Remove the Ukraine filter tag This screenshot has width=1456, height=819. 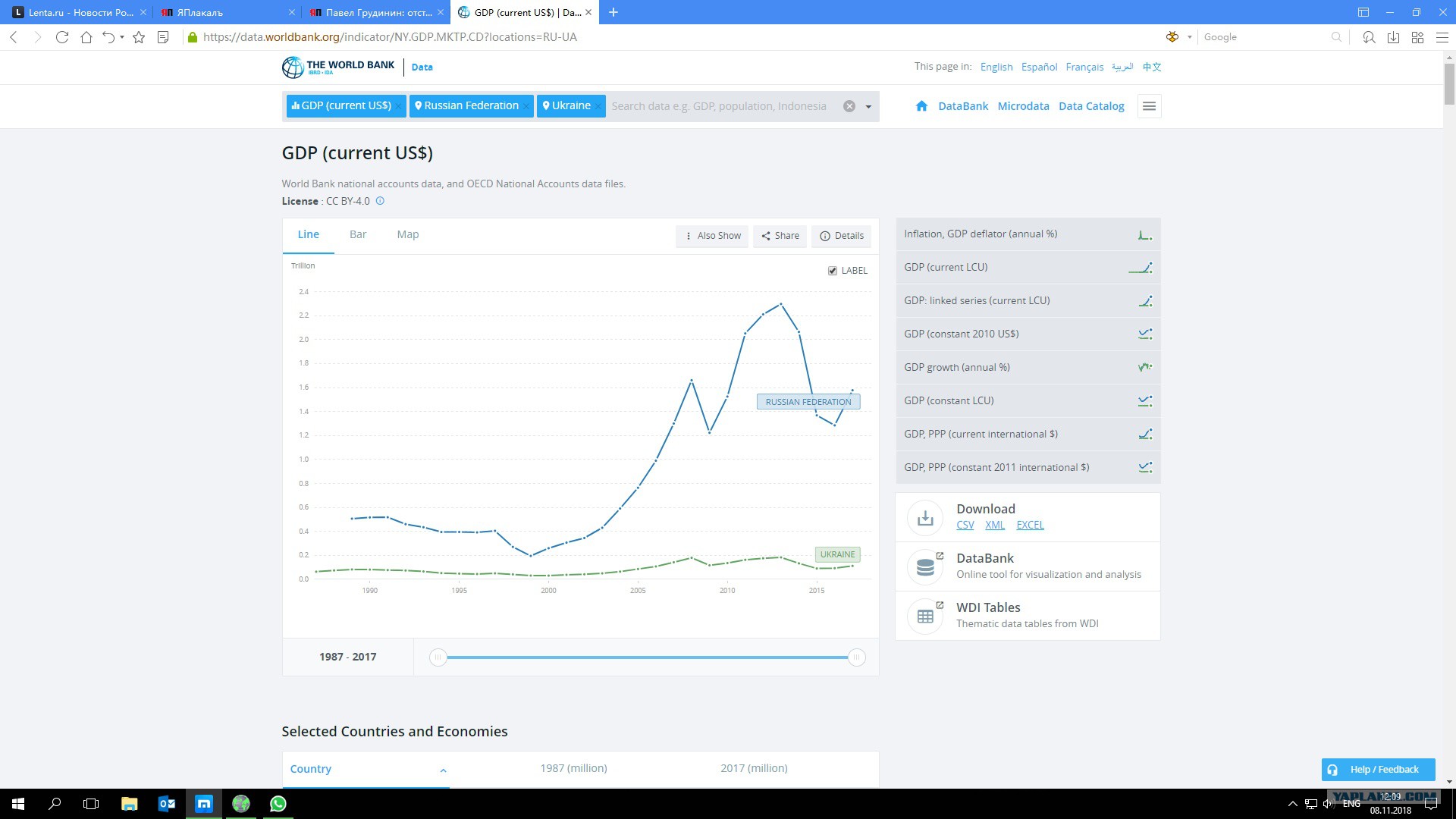(598, 106)
